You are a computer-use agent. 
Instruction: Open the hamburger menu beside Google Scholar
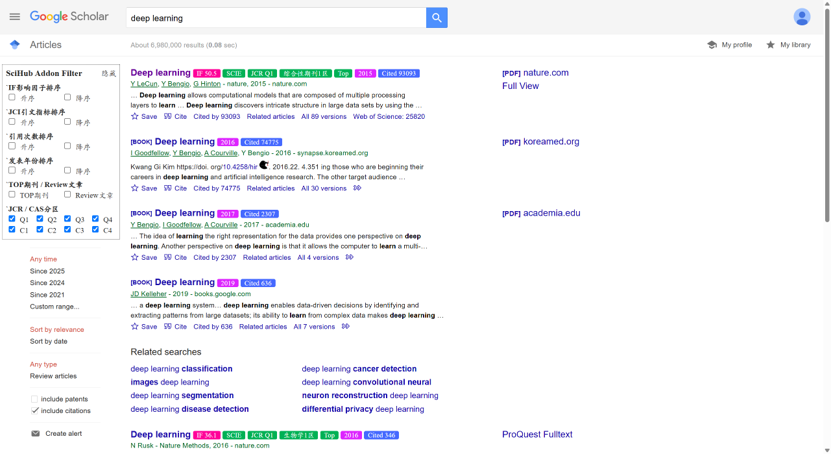14,17
